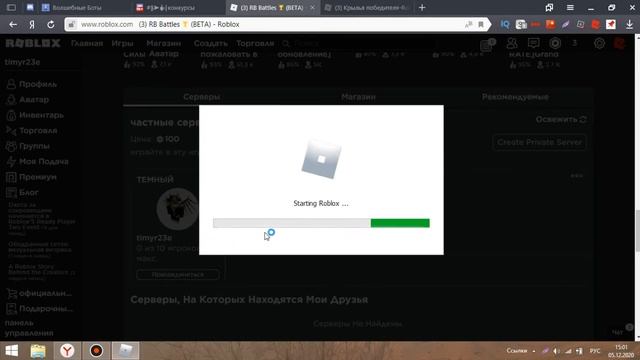Open the Roblox messages icon in header
Image resolution: width=640 pixels, height=360 pixels.
tap(533, 43)
